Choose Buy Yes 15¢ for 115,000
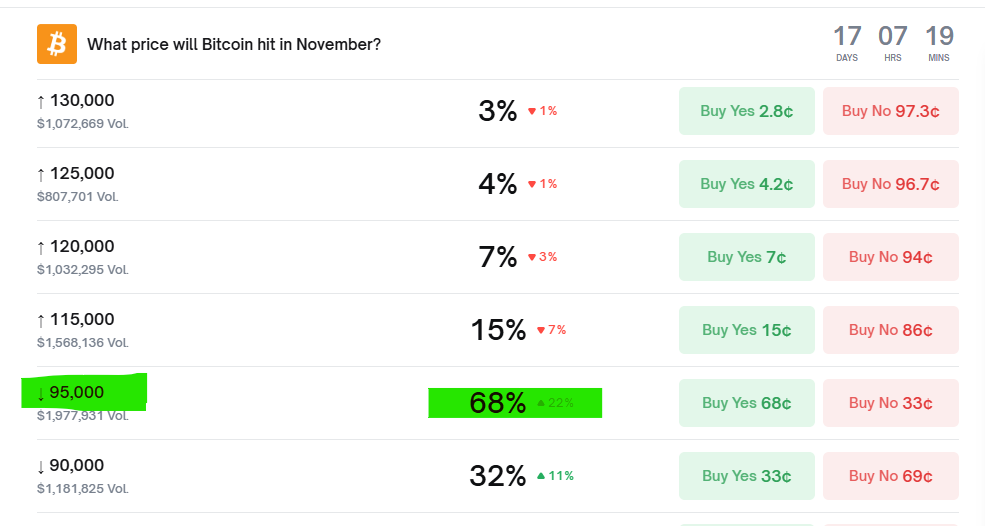The height and width of the screenshot is (526, 985). [x=747, y=330]
